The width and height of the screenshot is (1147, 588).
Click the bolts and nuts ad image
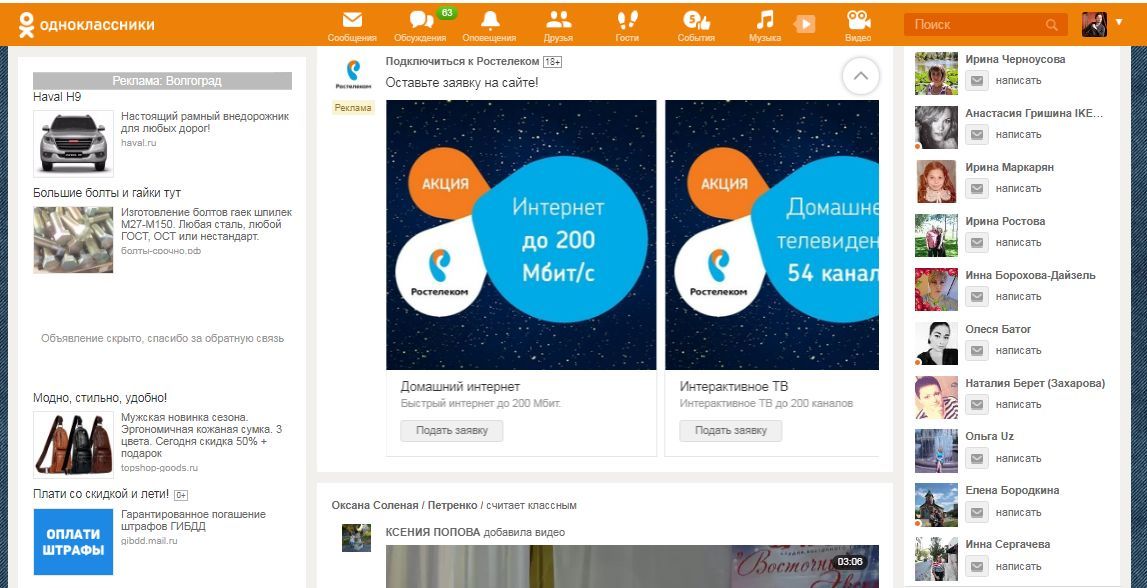coord(73,240)
